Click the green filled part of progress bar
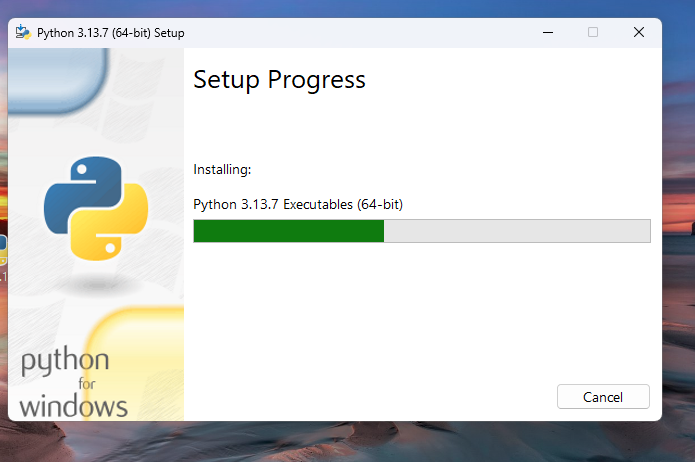This screenshot has width=695, height=462. [x=288, y=231]
